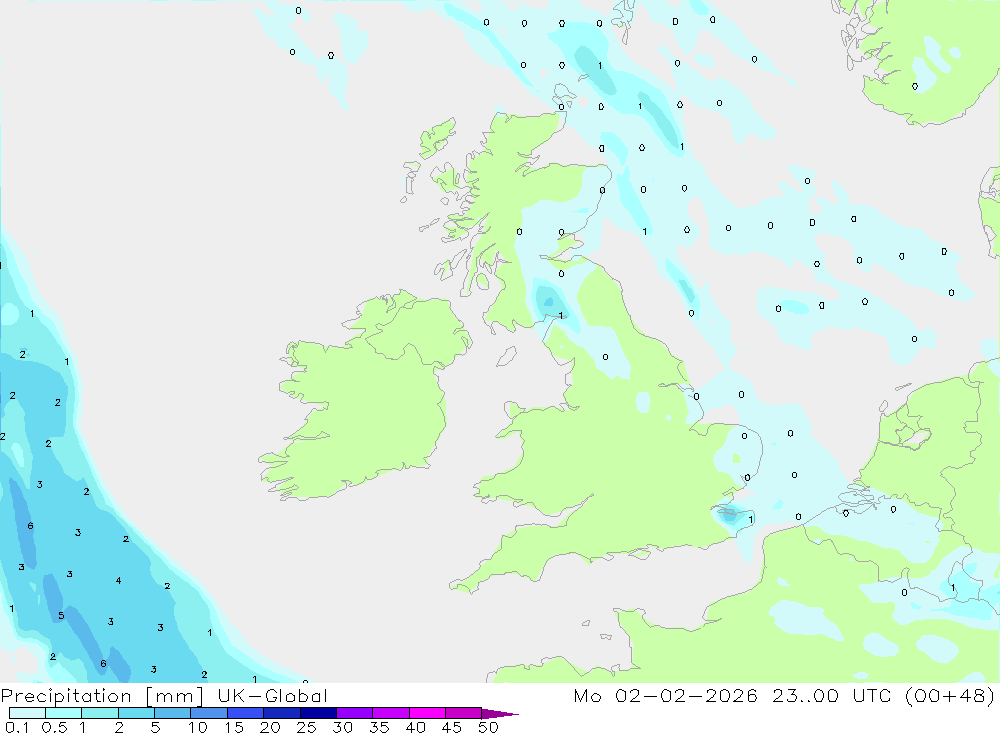Image resolution: width=1000 pixels, height=733 pixels.
Task: Click the '25' legend scale label
Action: click(306, 727)
